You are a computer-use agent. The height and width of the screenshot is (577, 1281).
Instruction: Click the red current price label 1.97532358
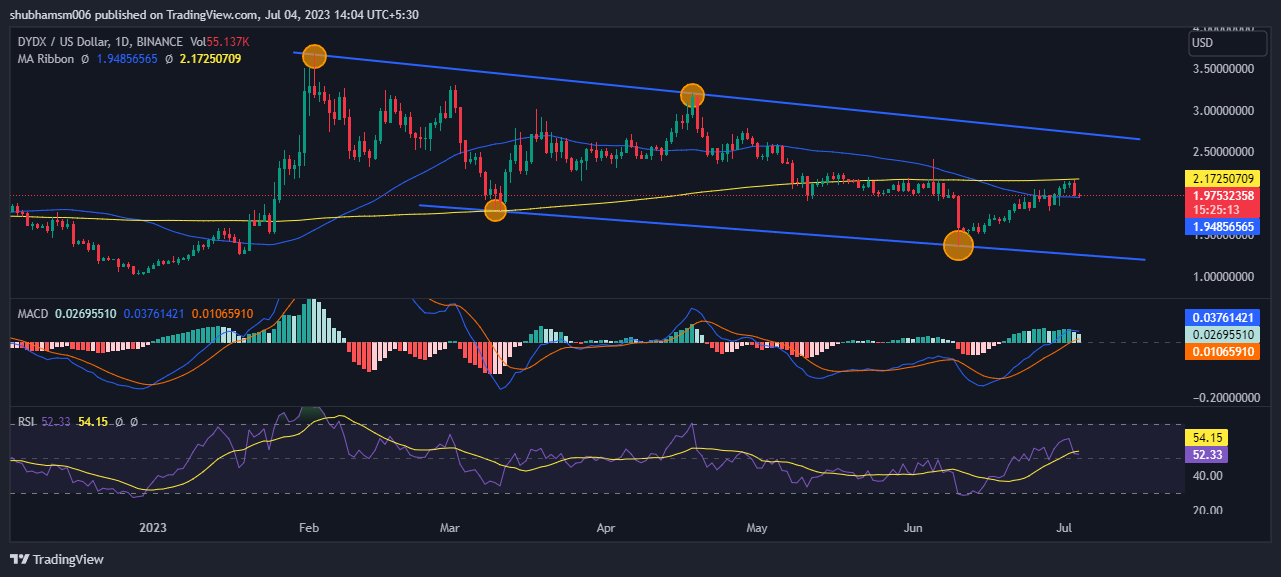pyautogui.click(x=1221, y=196)
